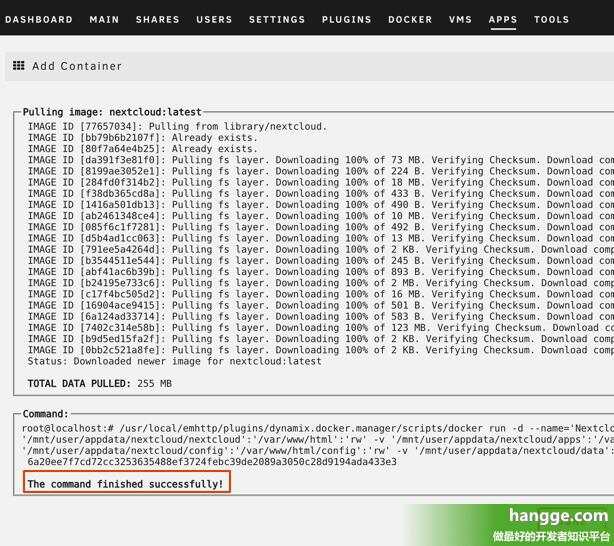Viewport: 614px width, 546px height.
Task: Select the row for image 16904ace9415
Action: pos(321,305)
